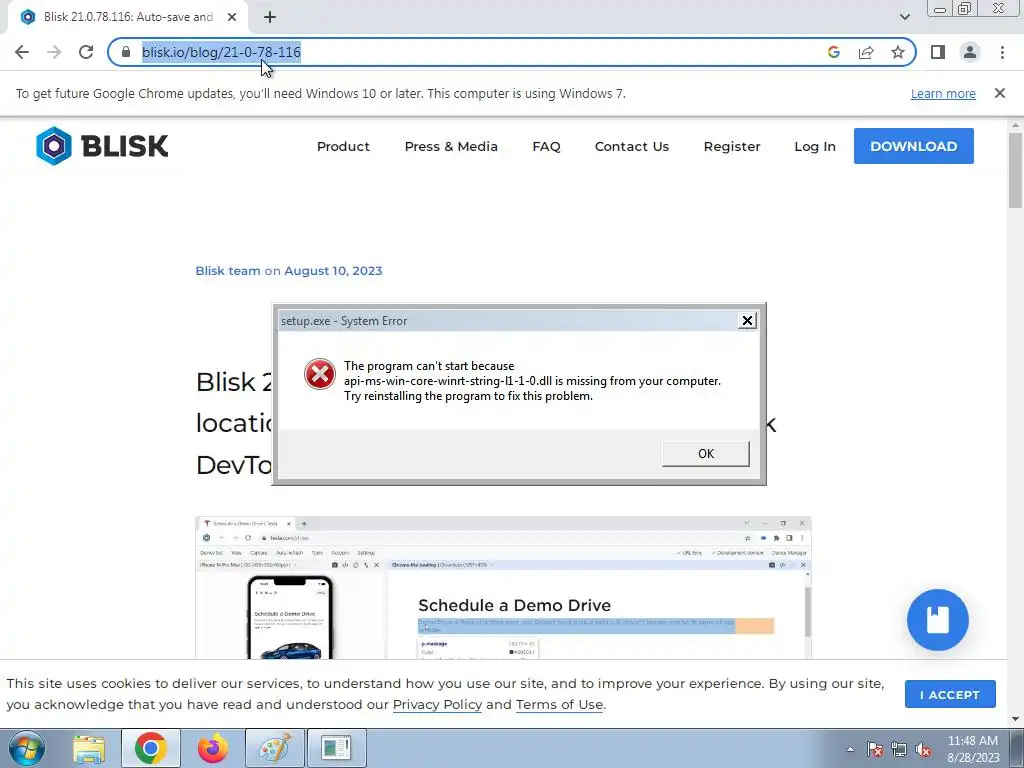The width and height of the screenshot is (1024, 768).
Task: Click the scrollbar down arrow
Action: 1015,719
